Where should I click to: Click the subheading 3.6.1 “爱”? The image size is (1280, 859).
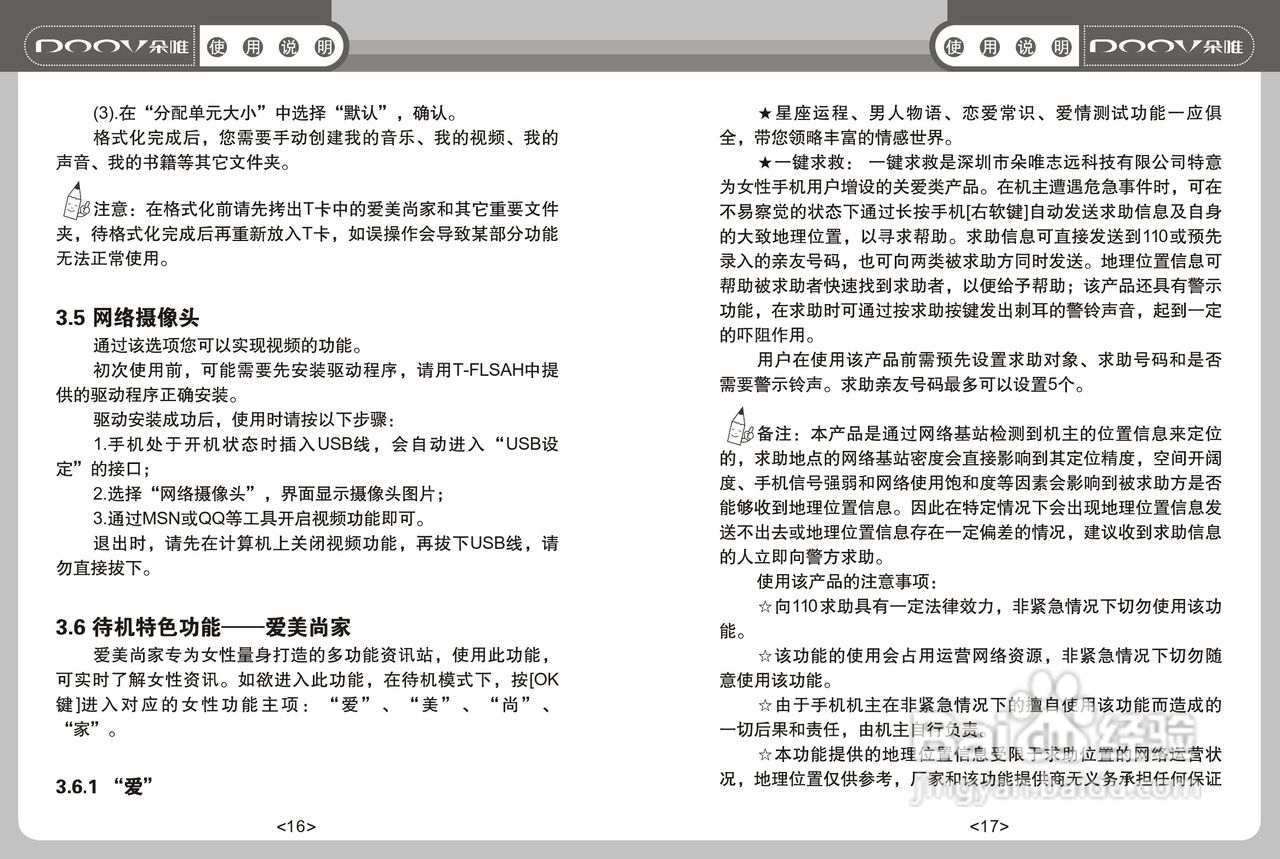[x=103, y=787]
